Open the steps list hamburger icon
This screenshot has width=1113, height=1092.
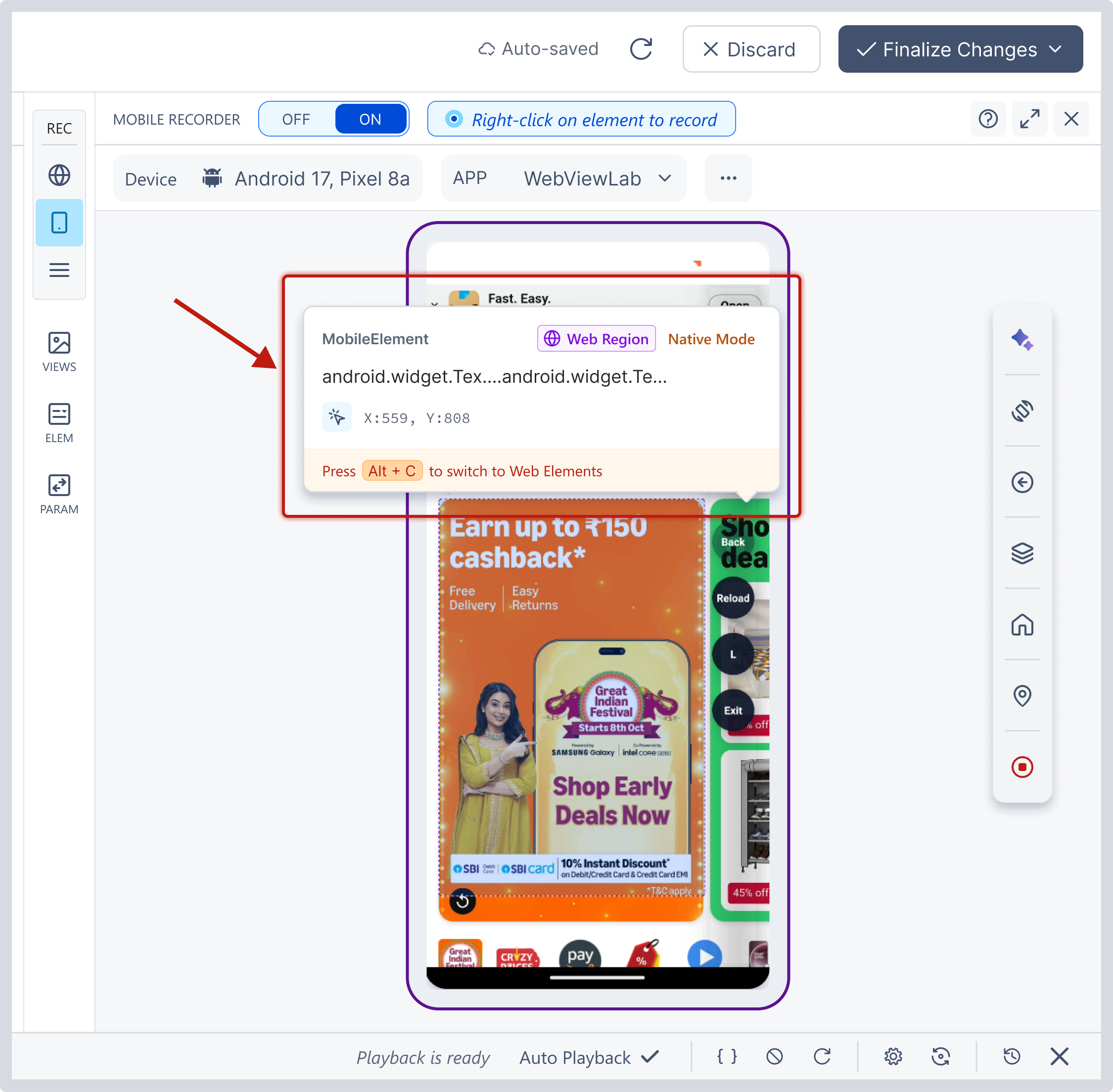click(59, 270)
